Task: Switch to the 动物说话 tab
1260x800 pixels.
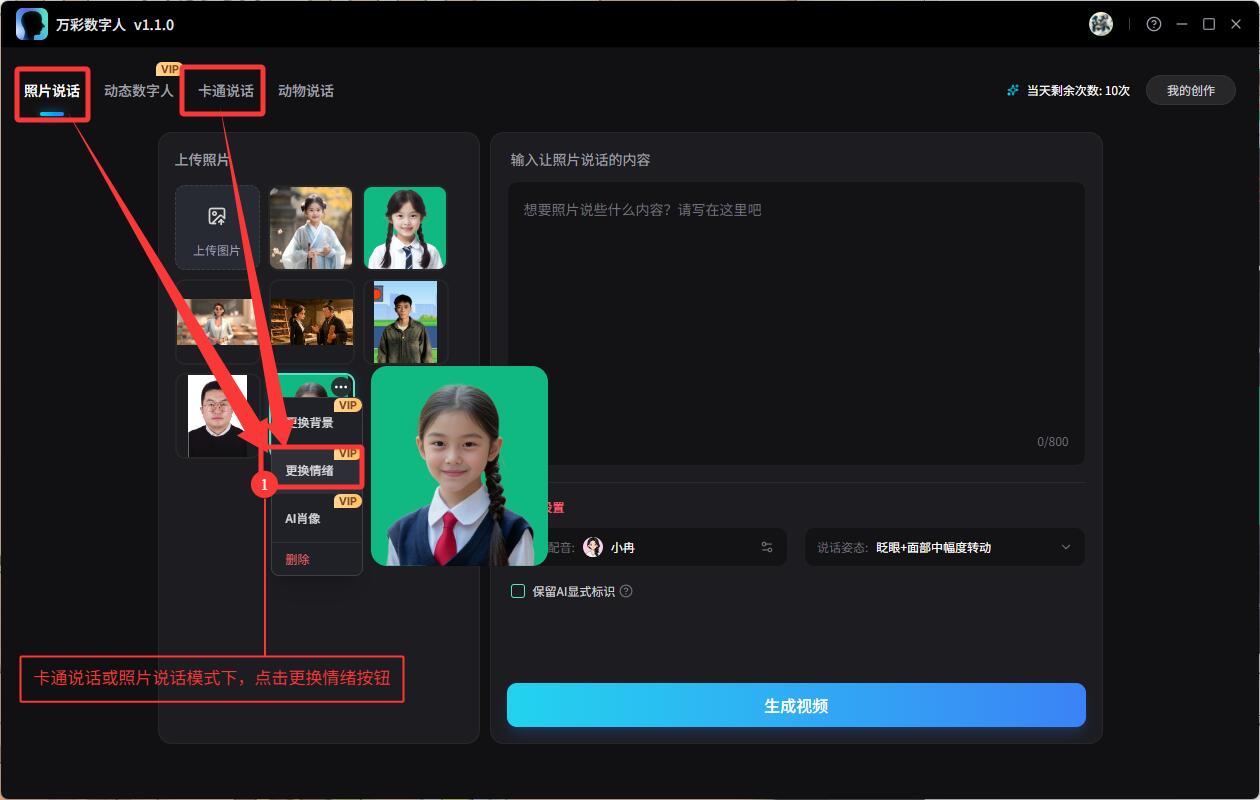Action: click(x=306, y=91)
